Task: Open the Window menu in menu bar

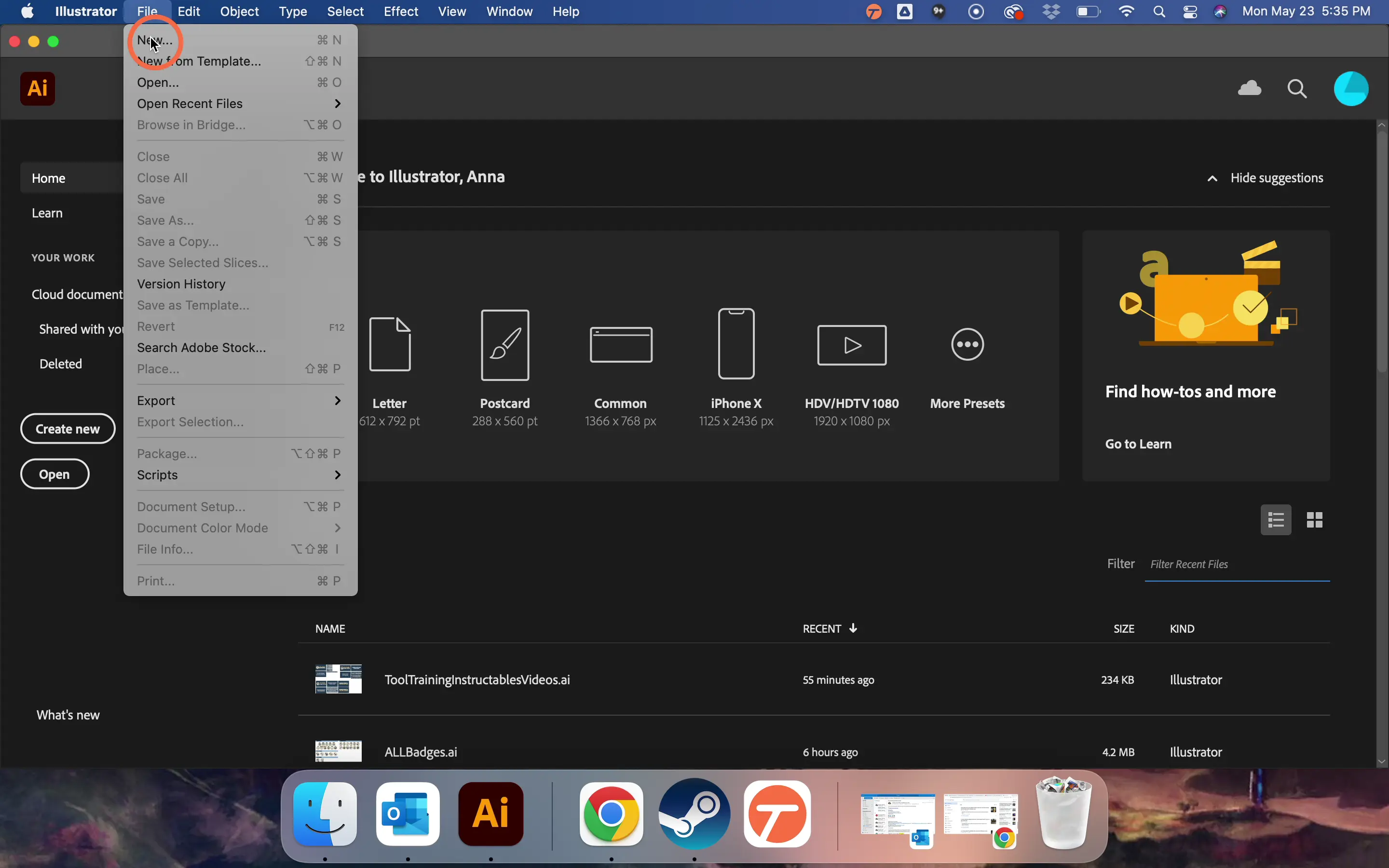Action: (509, 12)
